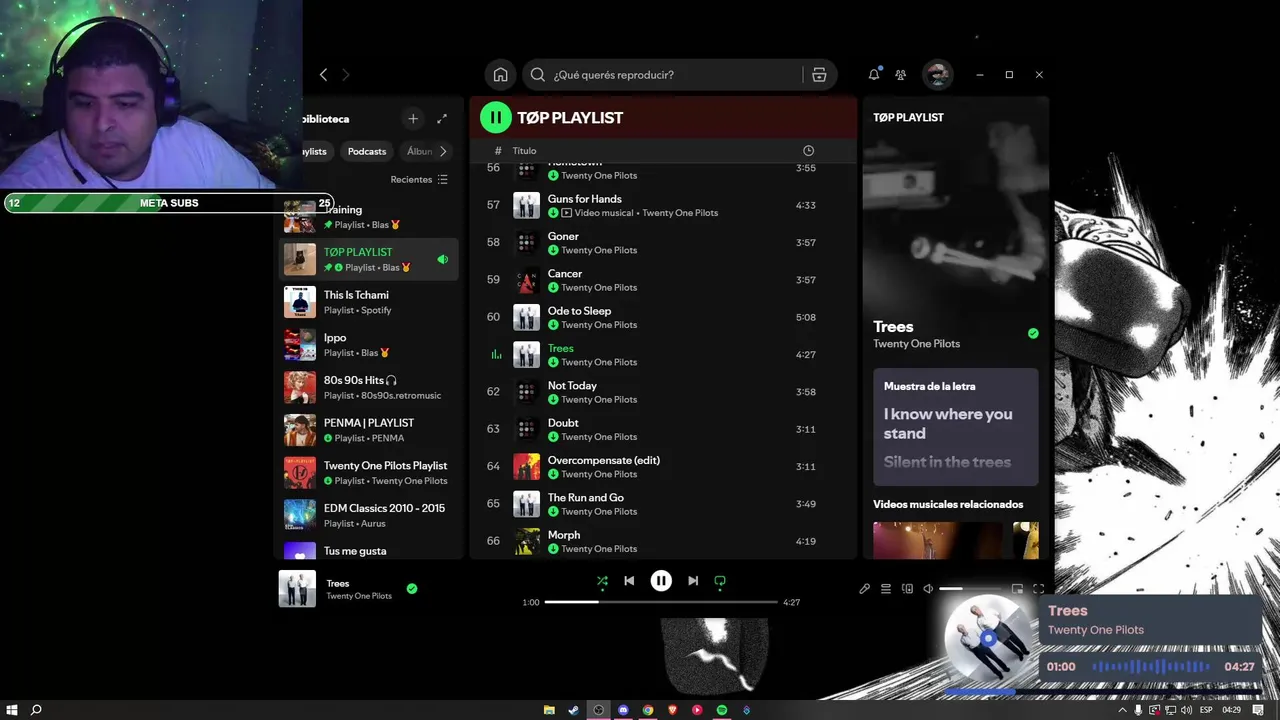Open Tus me gusta liked songs
The height and width of the screenshot is (720, 1280).
pos(369,551)
